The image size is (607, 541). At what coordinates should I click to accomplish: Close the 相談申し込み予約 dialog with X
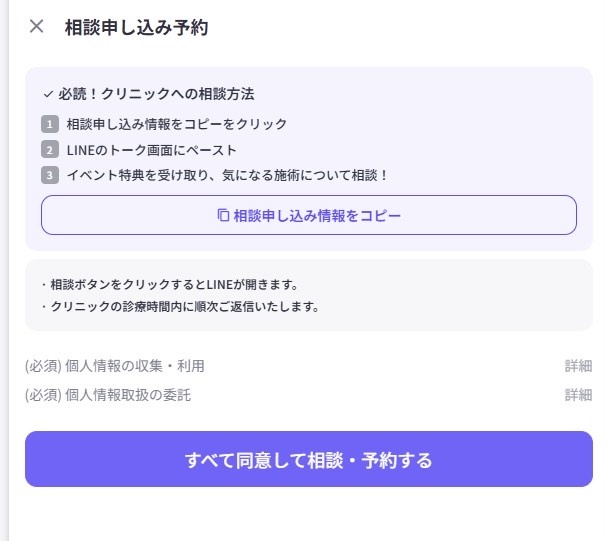[x=37, y=27]
